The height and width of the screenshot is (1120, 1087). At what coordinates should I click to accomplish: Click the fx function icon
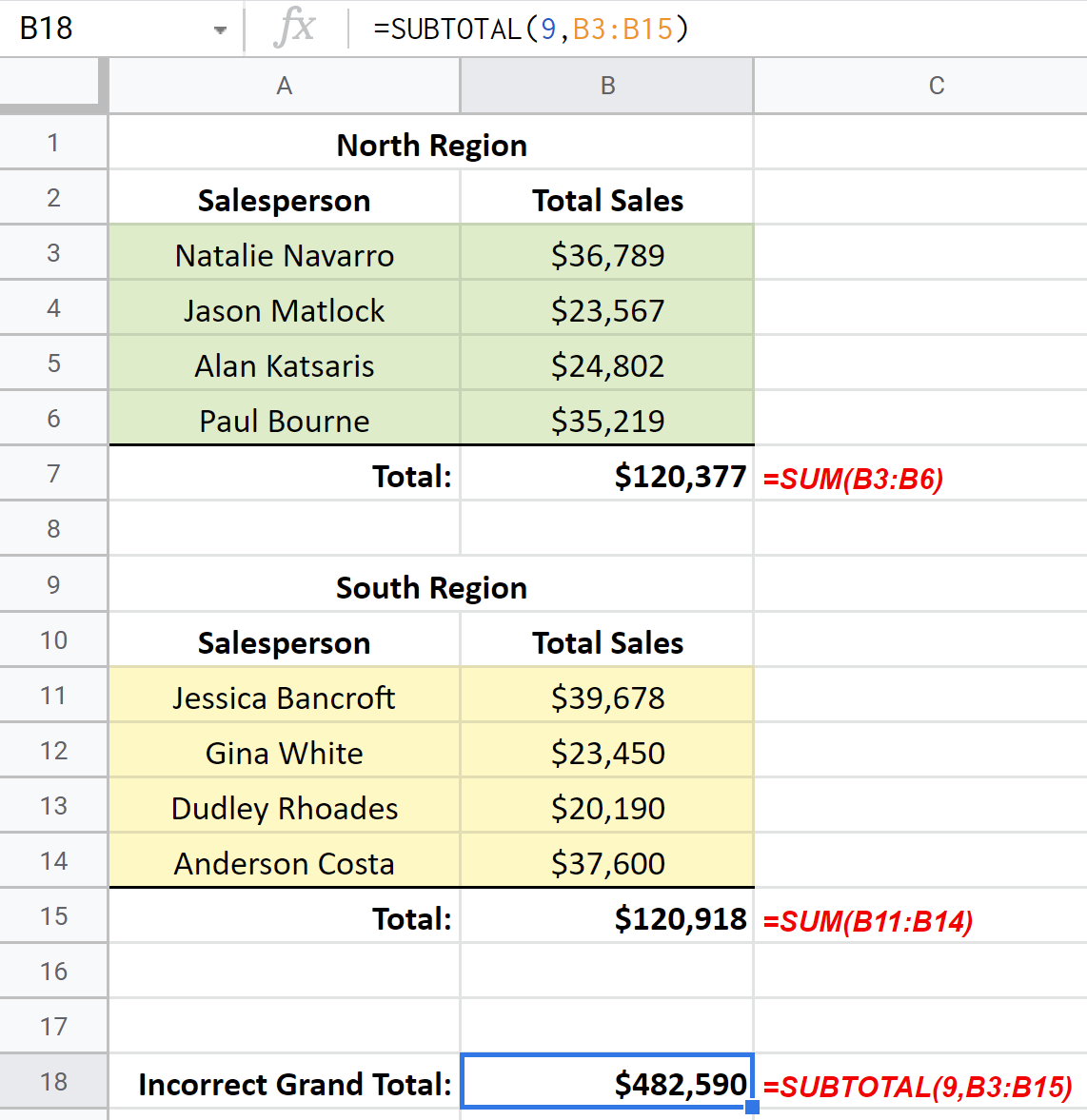pyautogui.click(x=294, y=29)
